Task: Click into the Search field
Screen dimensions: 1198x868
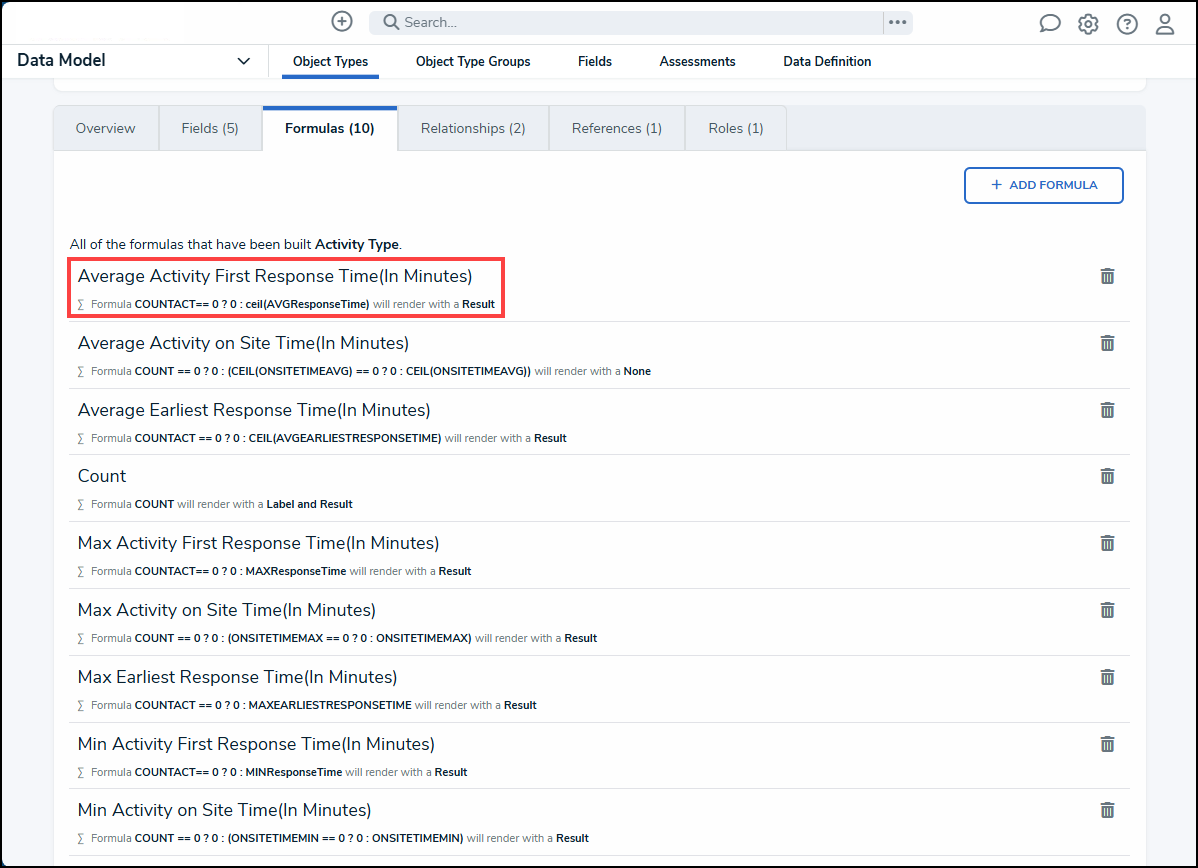Action: [x=630, y=22]
